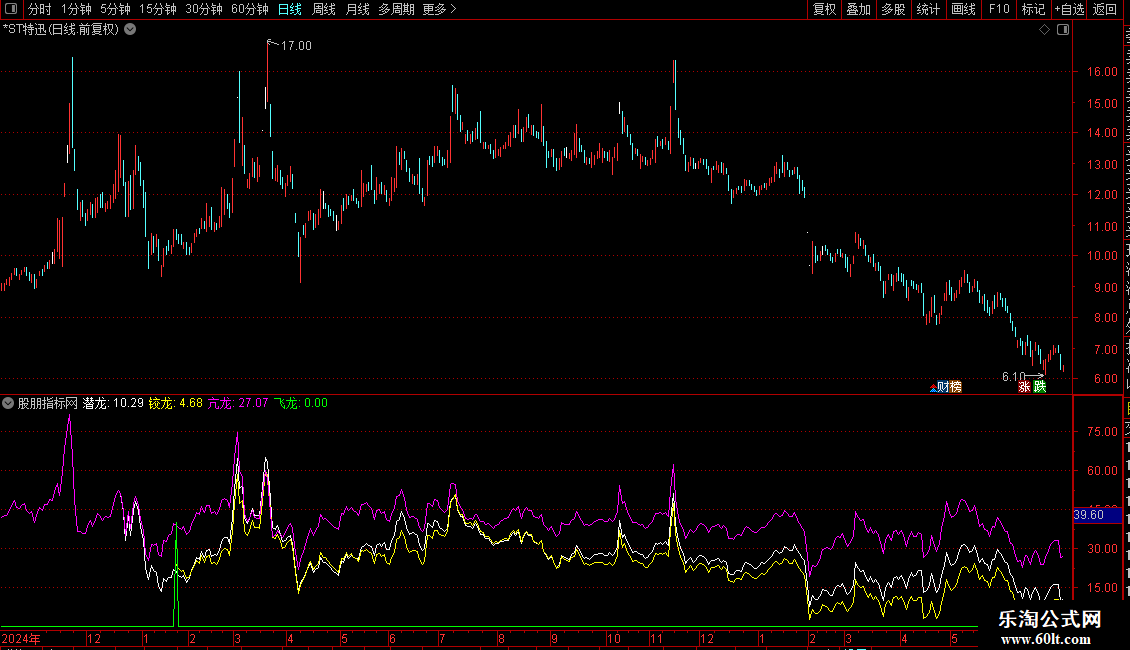
Task: Click the 亢龙: 27.07 indicator value
Action: [238, 404]
